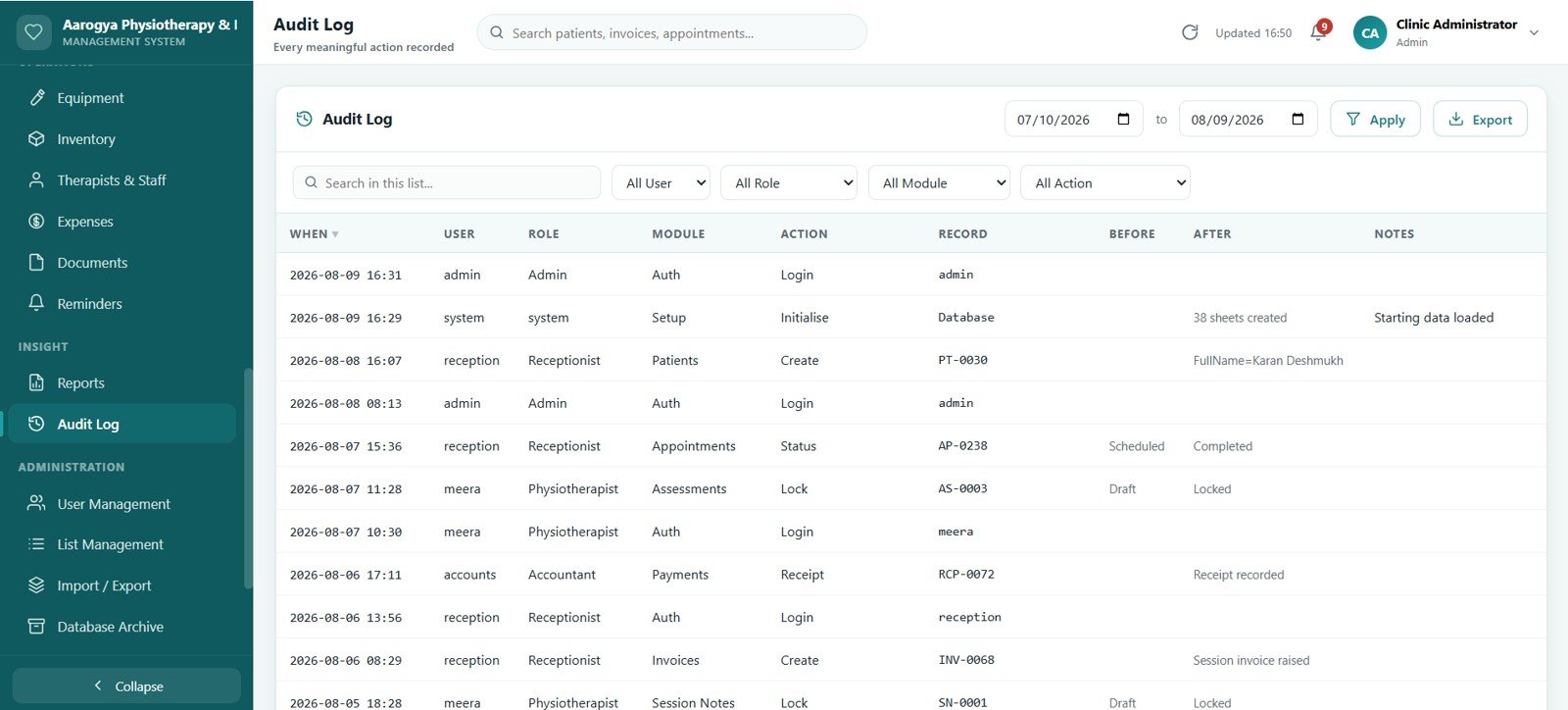The width and height of the screenshot is (1568, 710).
Task: Click the history icon beside Audit Log card title
Action: (305, 119)
